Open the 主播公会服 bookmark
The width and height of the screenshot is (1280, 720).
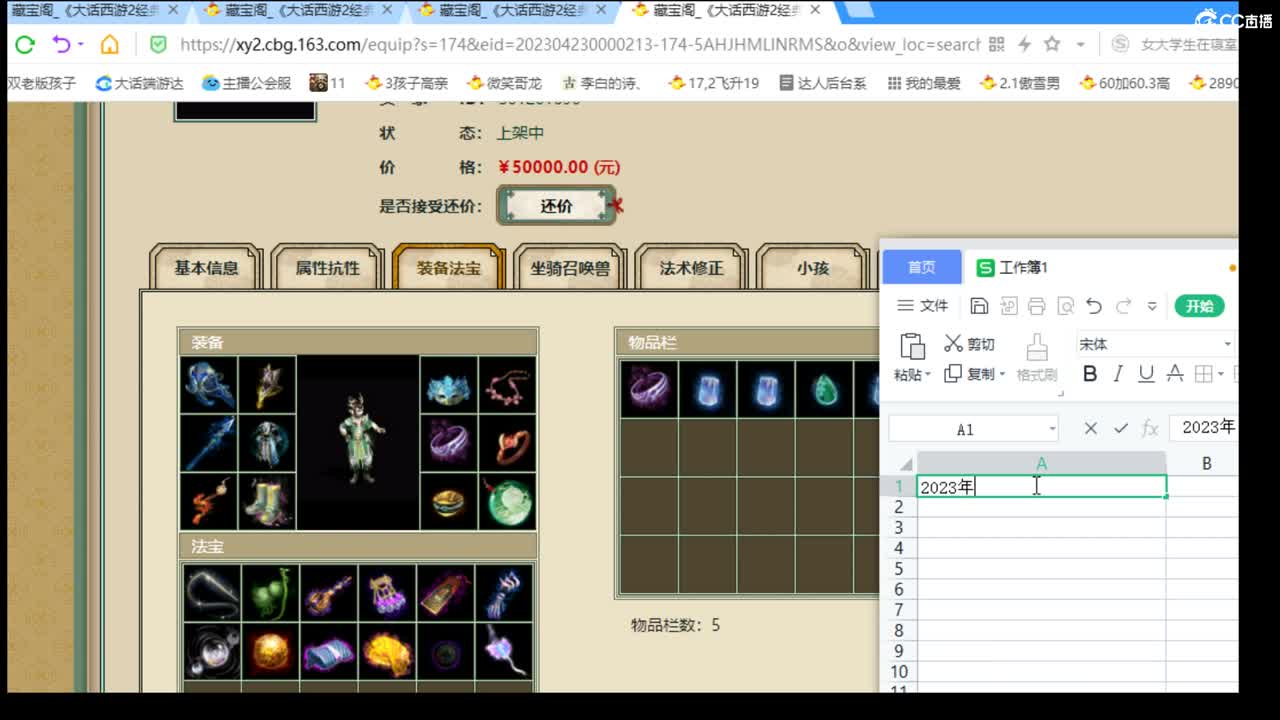(x=246, y=83)
